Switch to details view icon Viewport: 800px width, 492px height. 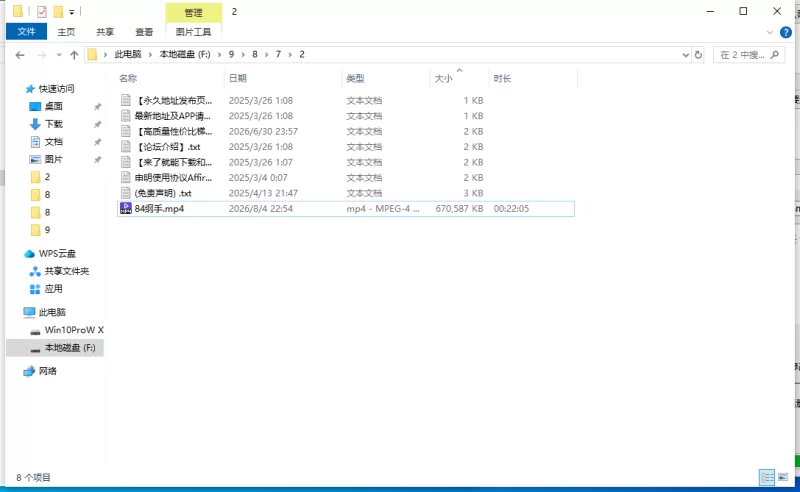point(767,477)
